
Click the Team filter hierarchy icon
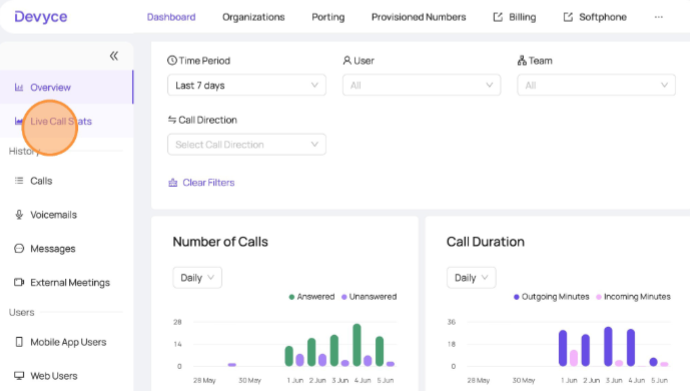pyautogui.click(x=522, y=60)
